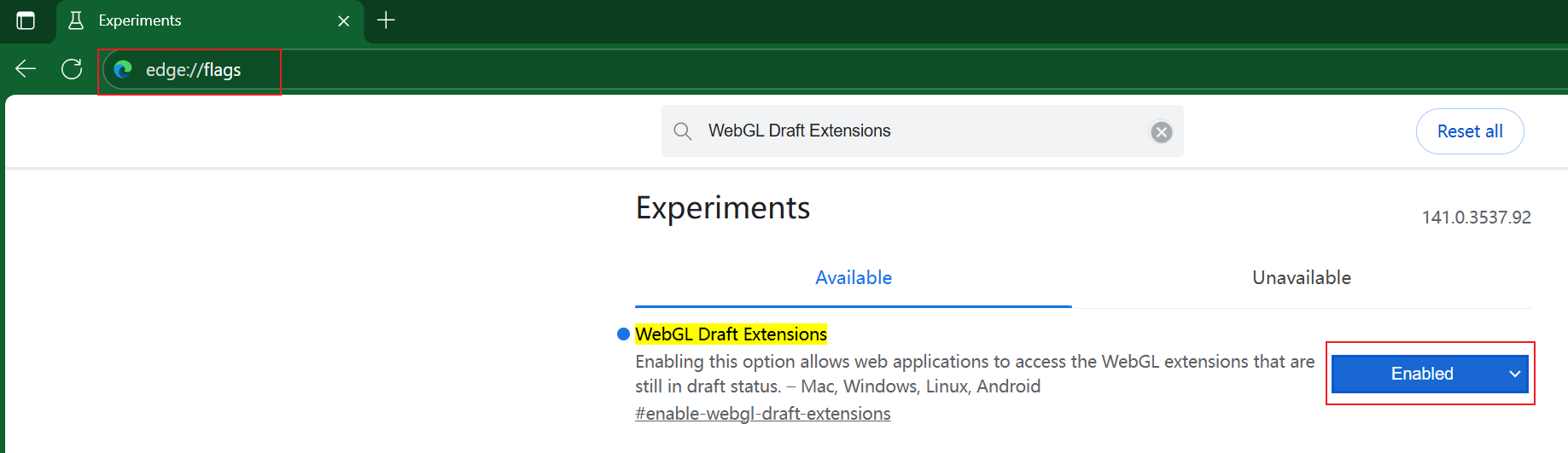Open a new tab with the plus icon
Image resolution: width=1568 pixels, height=453 pixels.
[x=386, y=20]
